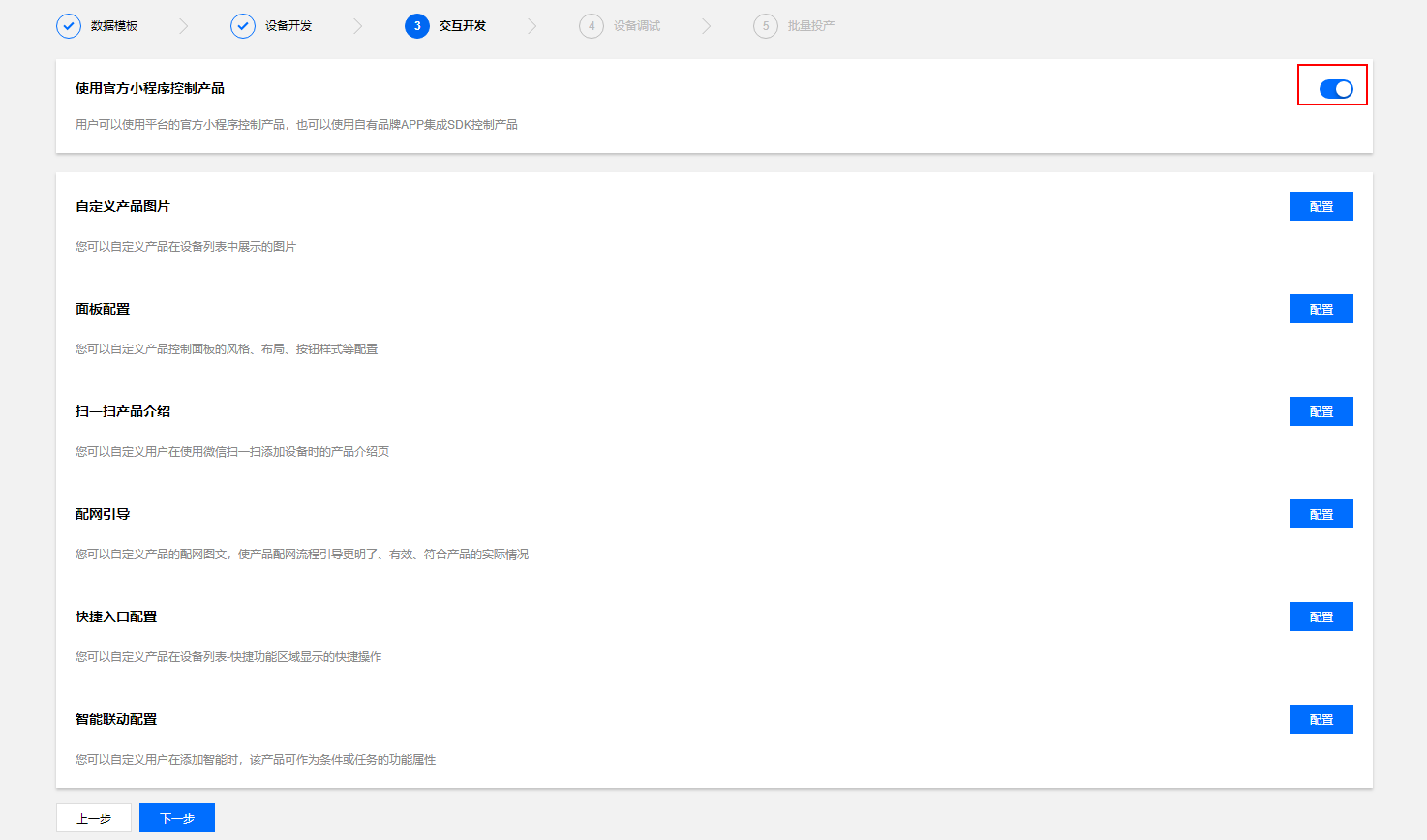Open 配网引导 configuration button

pos(1321,514)
